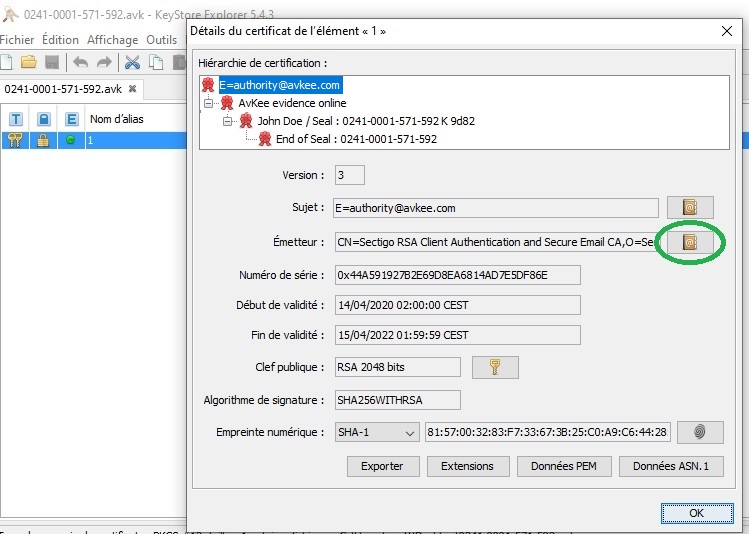Click the Undo arrow toolbar icon
The width and height of the screenshot is (749, 534).
point(81,63)
